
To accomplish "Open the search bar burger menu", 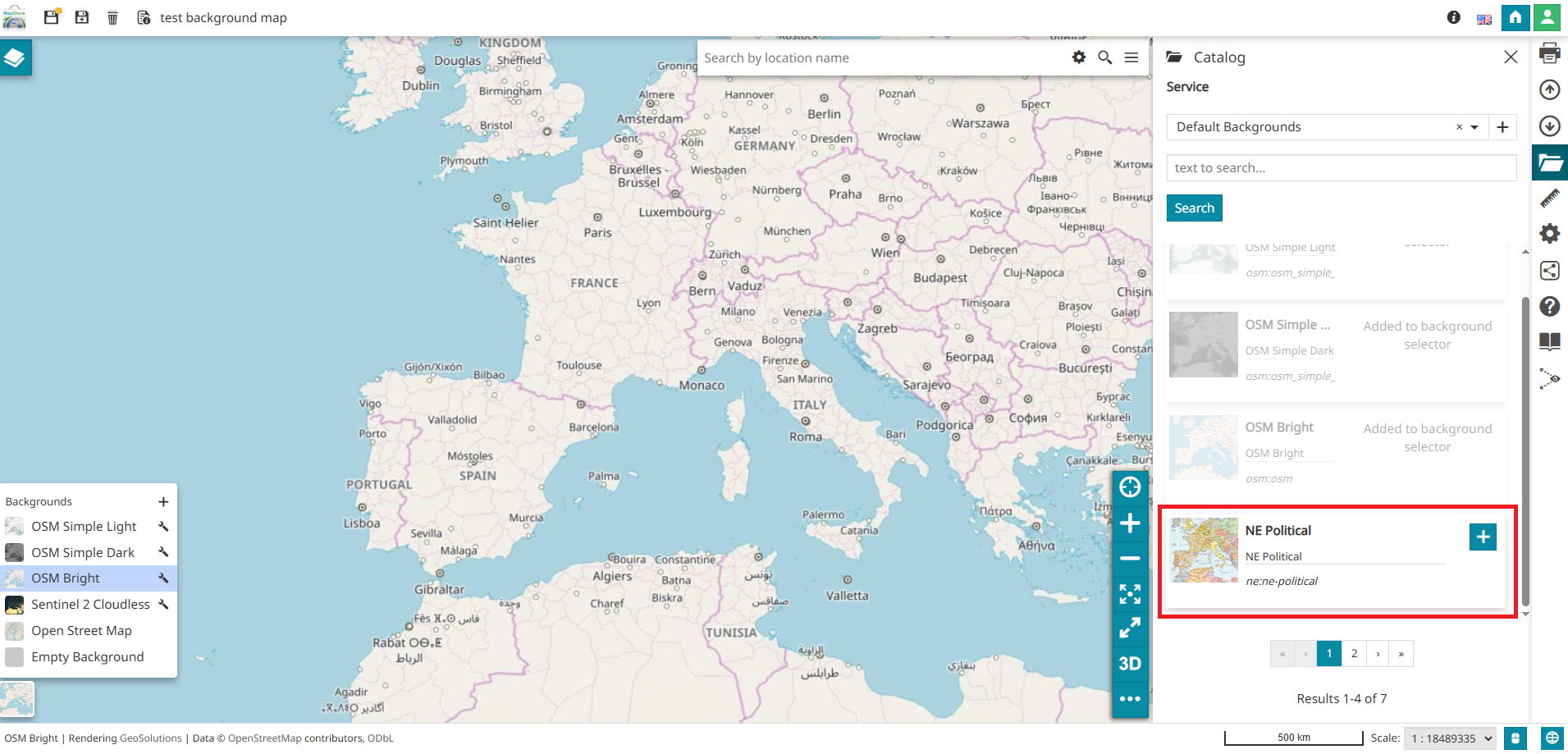I will pyautogui.click(x=1131, y=57).
